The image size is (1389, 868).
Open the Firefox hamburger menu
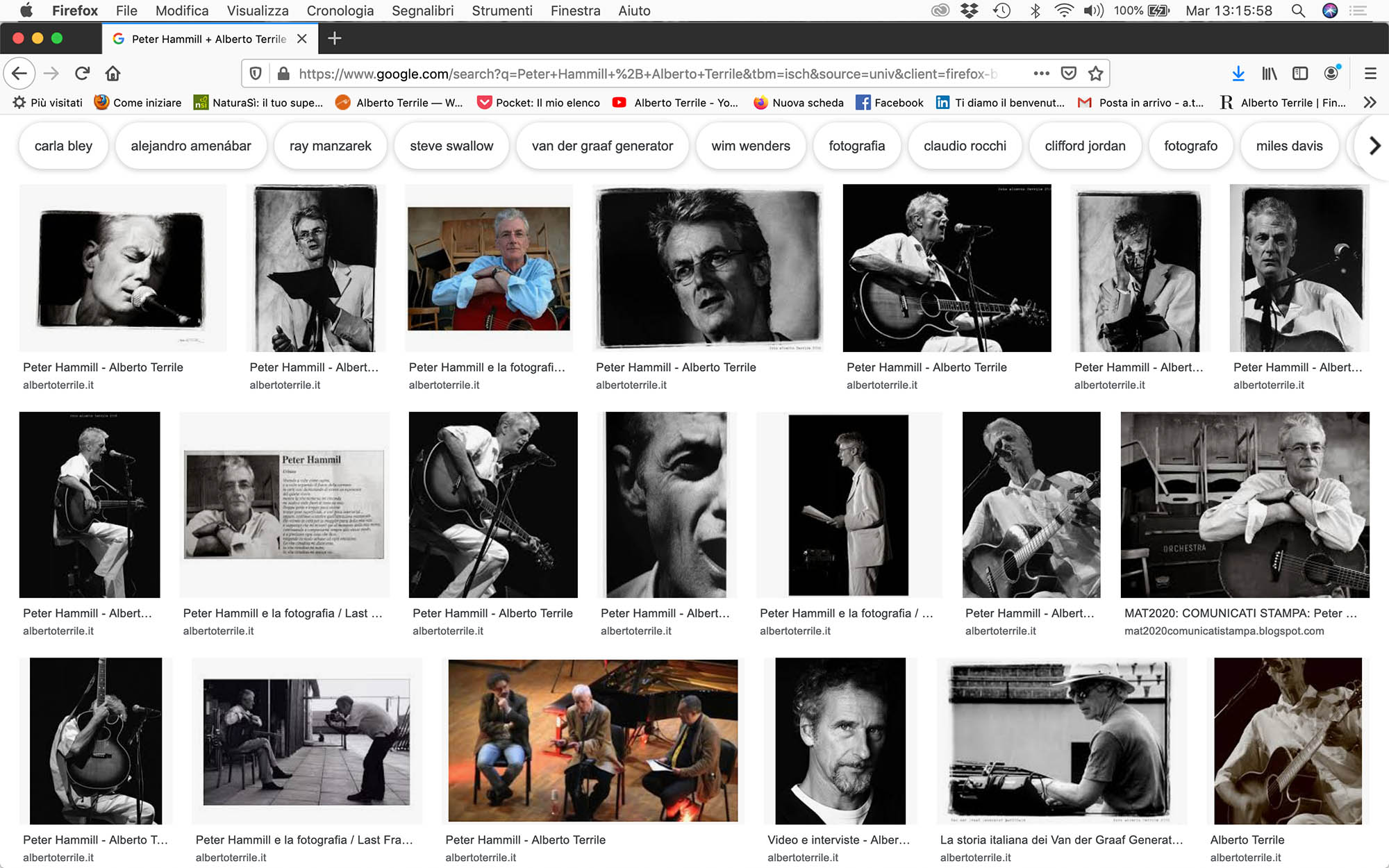pyautogui.click(x=1370, y=74)
